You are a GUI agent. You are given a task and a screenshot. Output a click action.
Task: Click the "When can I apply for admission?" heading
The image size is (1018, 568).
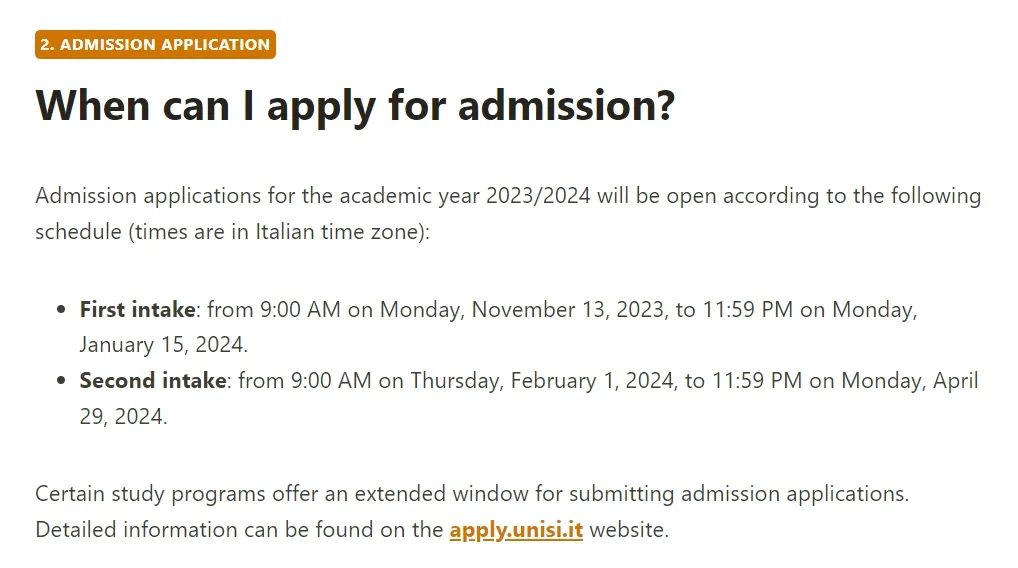(x=355, y=105)
